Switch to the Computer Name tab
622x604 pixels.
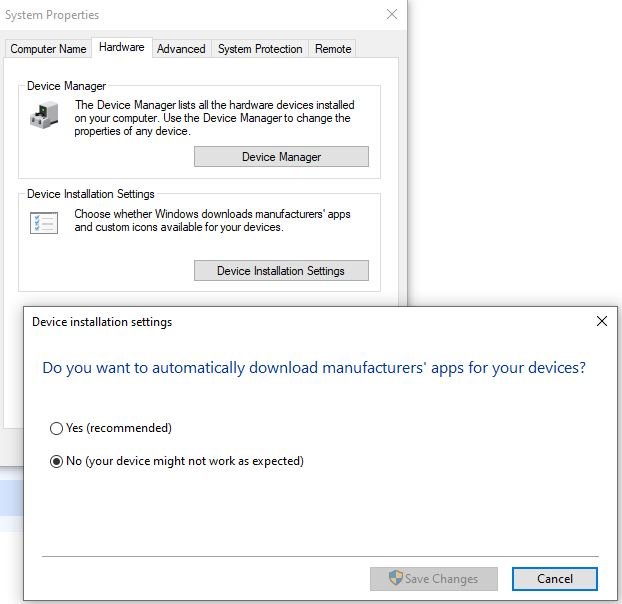tap(48, 49)
